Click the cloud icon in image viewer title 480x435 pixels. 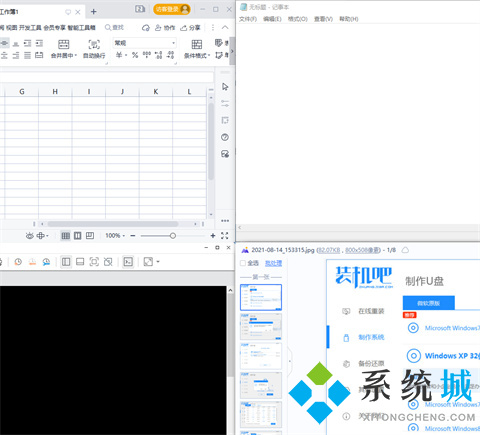point(405,250)
